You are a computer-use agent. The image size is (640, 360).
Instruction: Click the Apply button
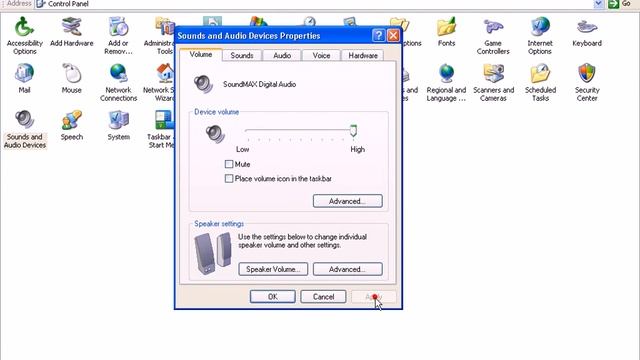[x=373, y=296]
